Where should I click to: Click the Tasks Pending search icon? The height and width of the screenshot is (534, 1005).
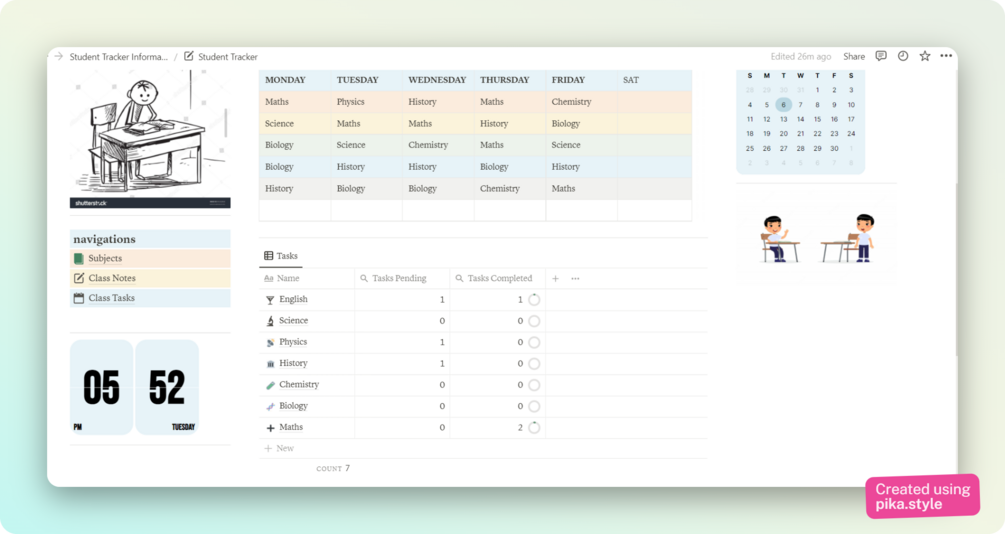tap(364, 278)
